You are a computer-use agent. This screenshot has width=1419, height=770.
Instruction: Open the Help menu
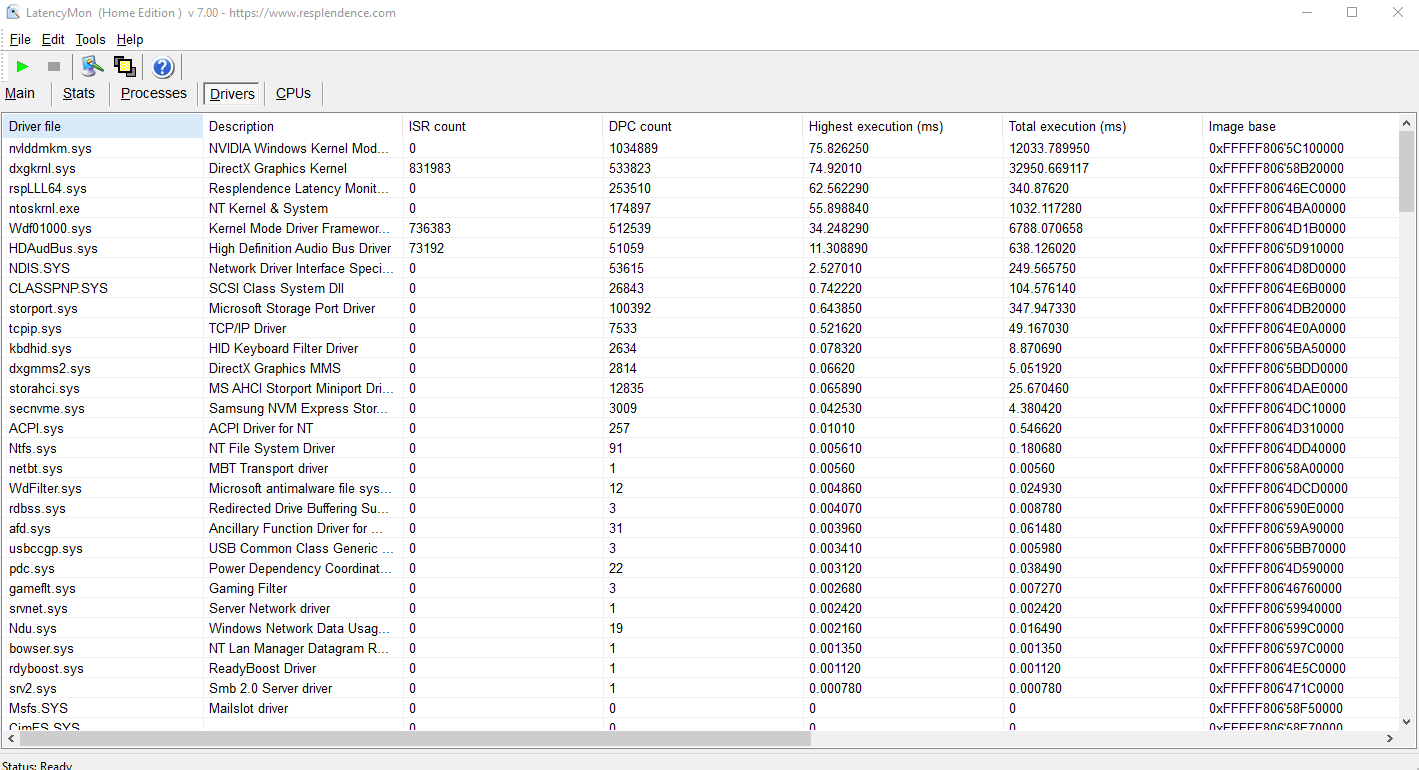coord(130,40)
